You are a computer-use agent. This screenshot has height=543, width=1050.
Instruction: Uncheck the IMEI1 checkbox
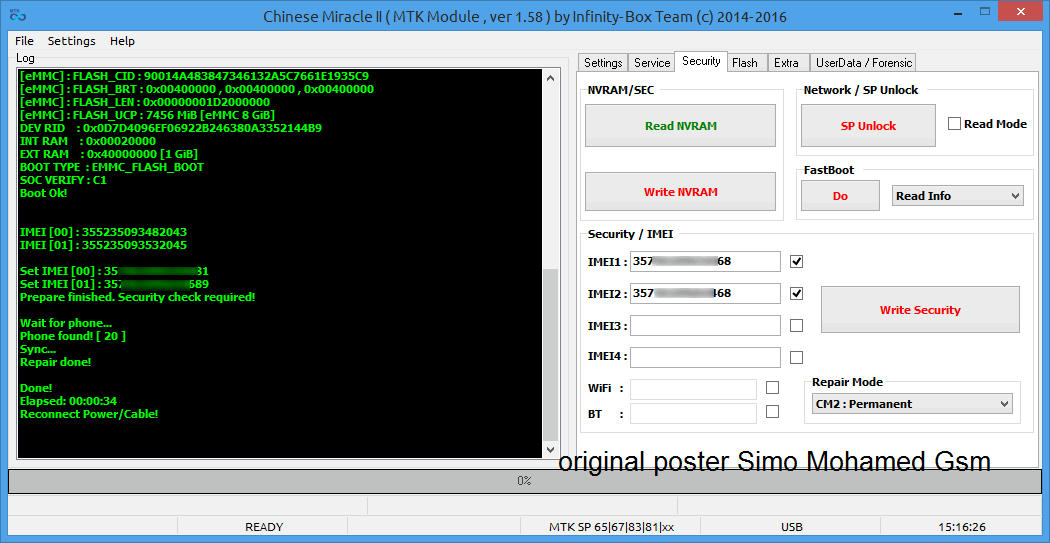click(x=796, y=261)
